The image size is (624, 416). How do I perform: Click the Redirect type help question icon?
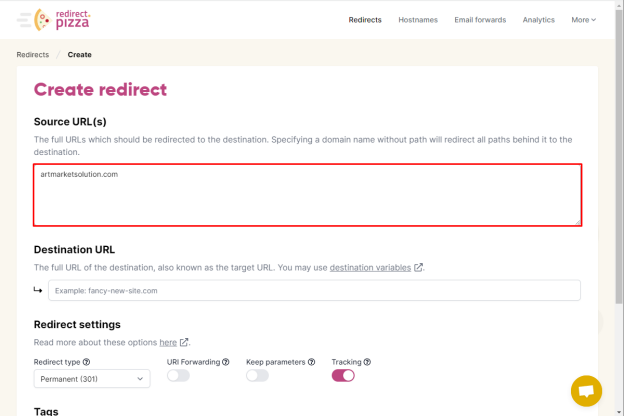click(86, 362)
